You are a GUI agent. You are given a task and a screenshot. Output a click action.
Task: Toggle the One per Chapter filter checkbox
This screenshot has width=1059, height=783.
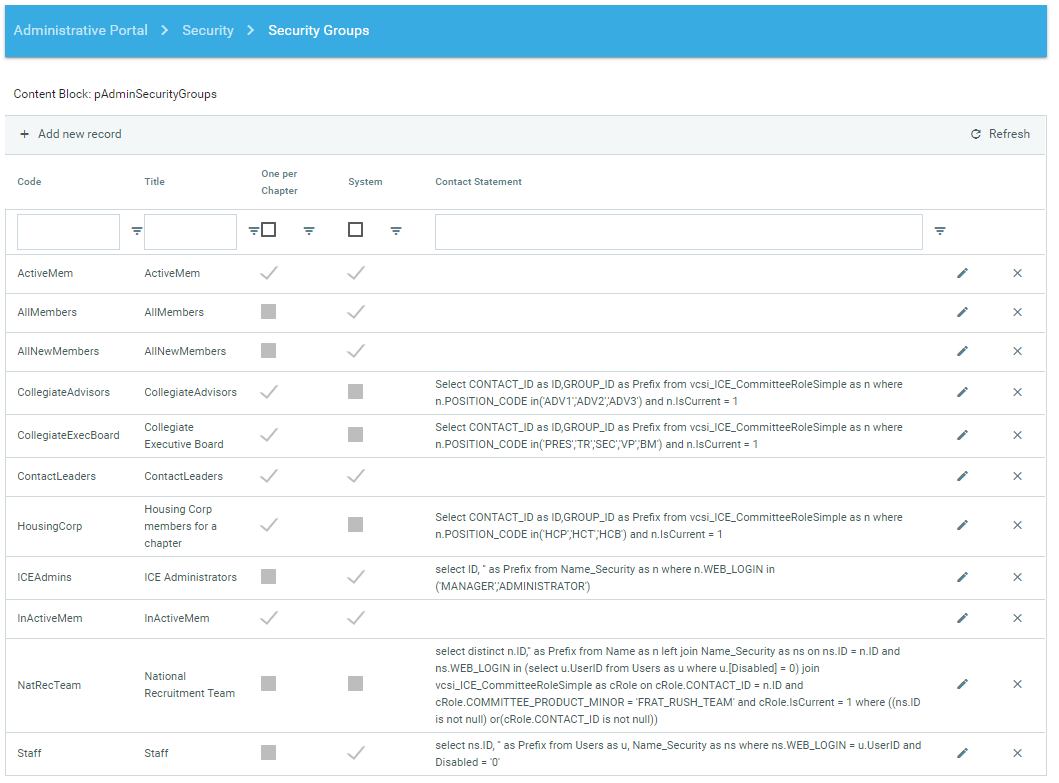coord(268,230)
